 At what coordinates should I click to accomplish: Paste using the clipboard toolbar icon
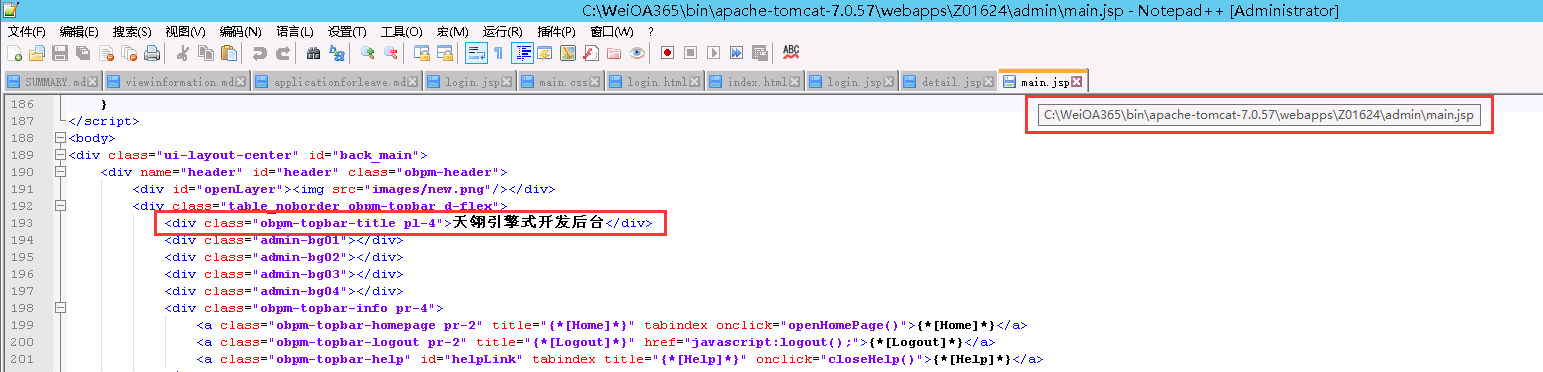click(229, 53)
